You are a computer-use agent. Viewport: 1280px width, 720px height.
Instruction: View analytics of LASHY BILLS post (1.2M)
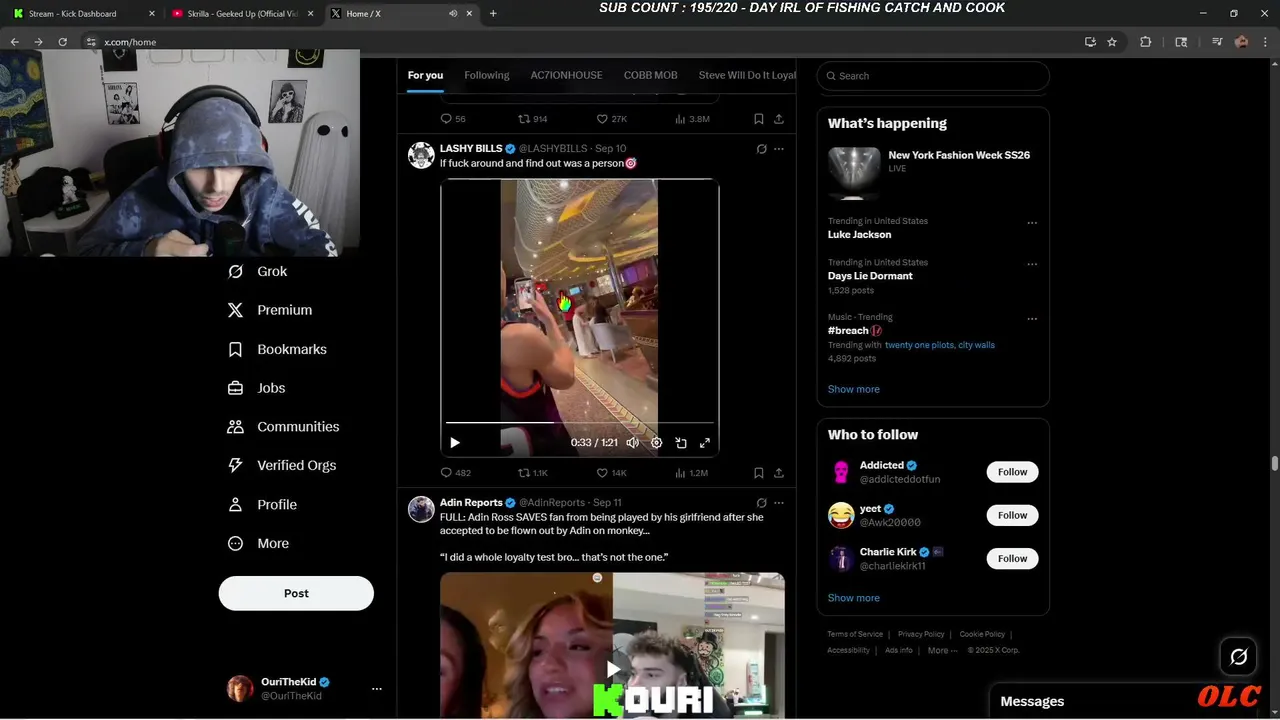pyautogui.click(x=691, y=473)
